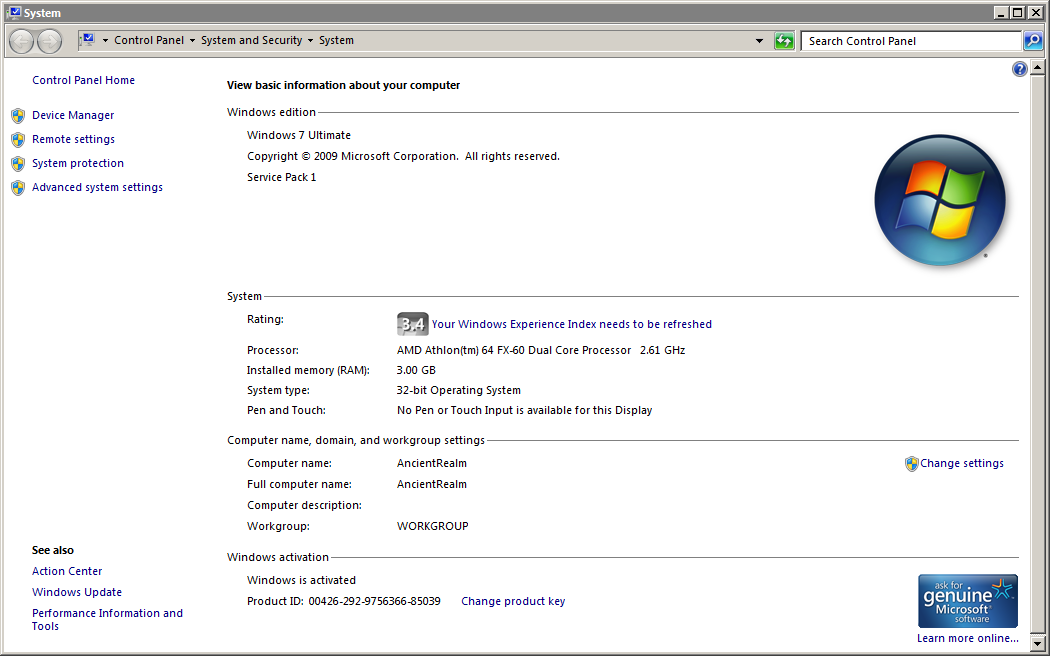Click the genuine Microsoft software badge
Image resolution: width=1050 pixels, height=656 pixels.
click(968, 600)
